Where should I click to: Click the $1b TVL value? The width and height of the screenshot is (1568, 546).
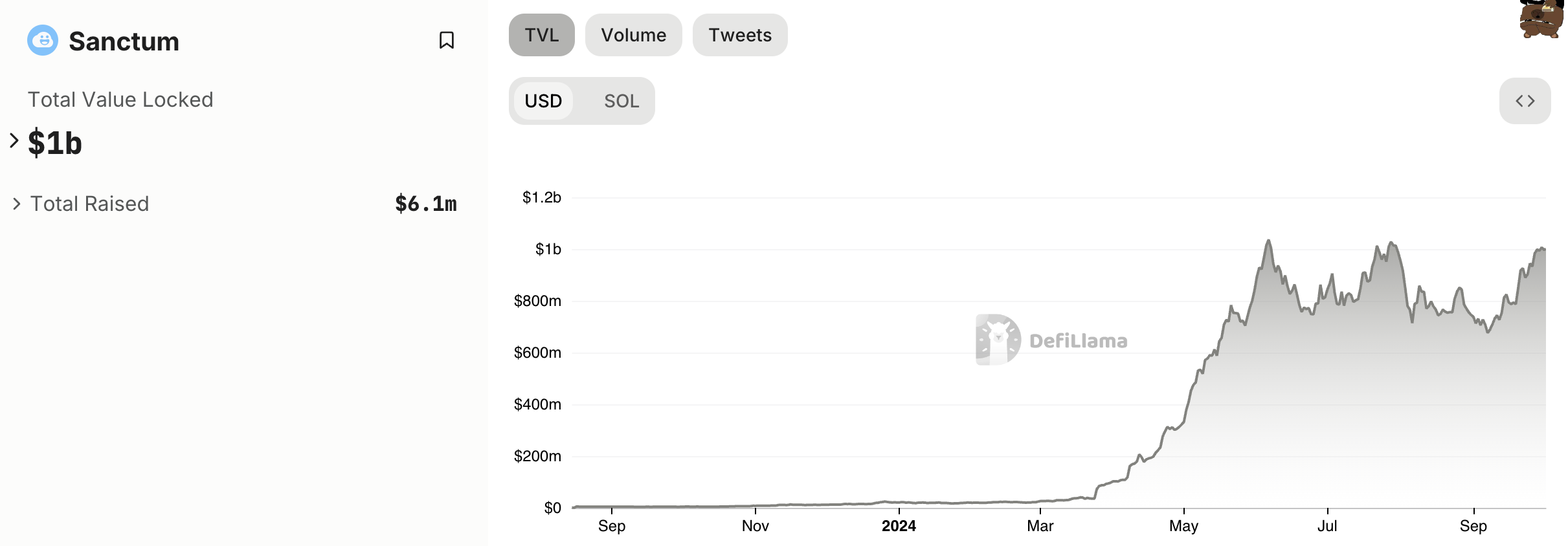pyautogui.click(x=55, y=143)
